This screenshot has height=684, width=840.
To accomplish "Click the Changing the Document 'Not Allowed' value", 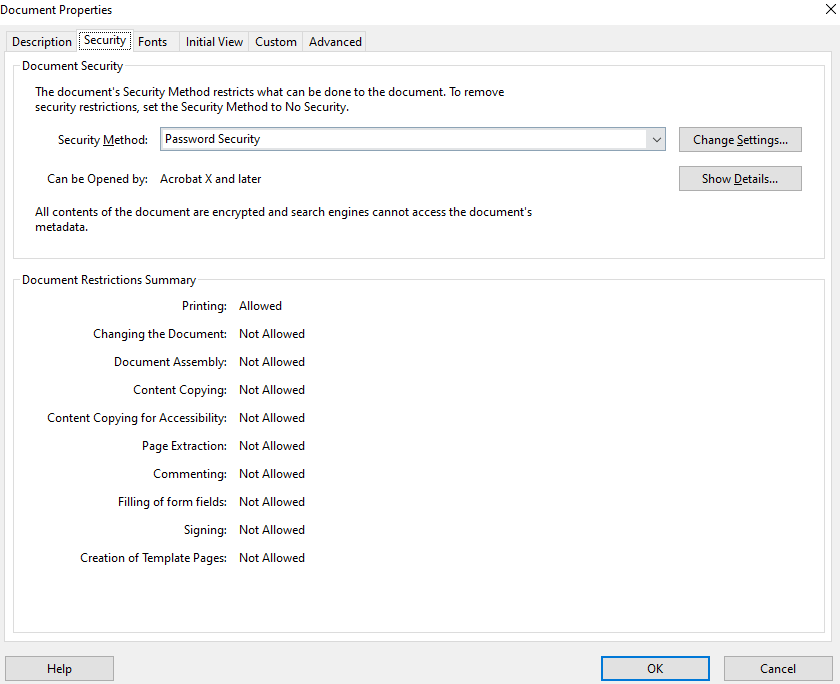I will (272, 334).
